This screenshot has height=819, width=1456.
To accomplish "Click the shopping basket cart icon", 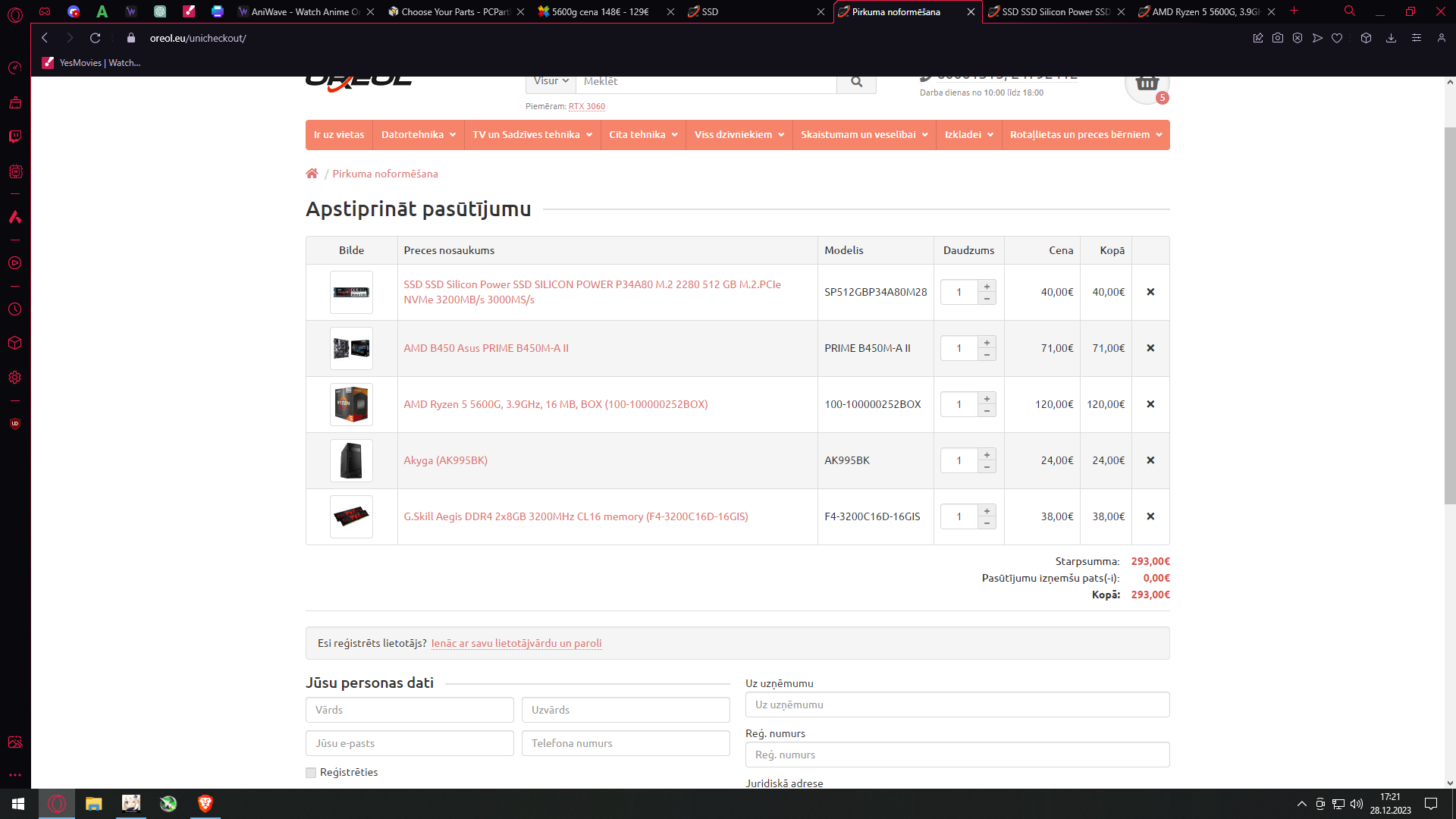I will click(1147, 83).
